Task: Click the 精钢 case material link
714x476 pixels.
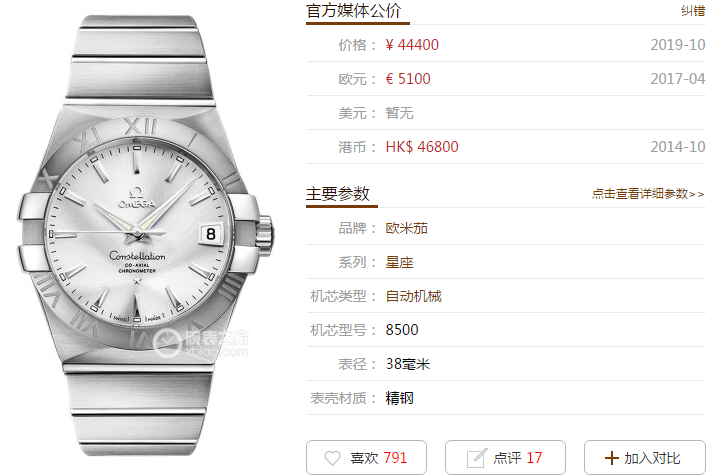Action: 399,398
